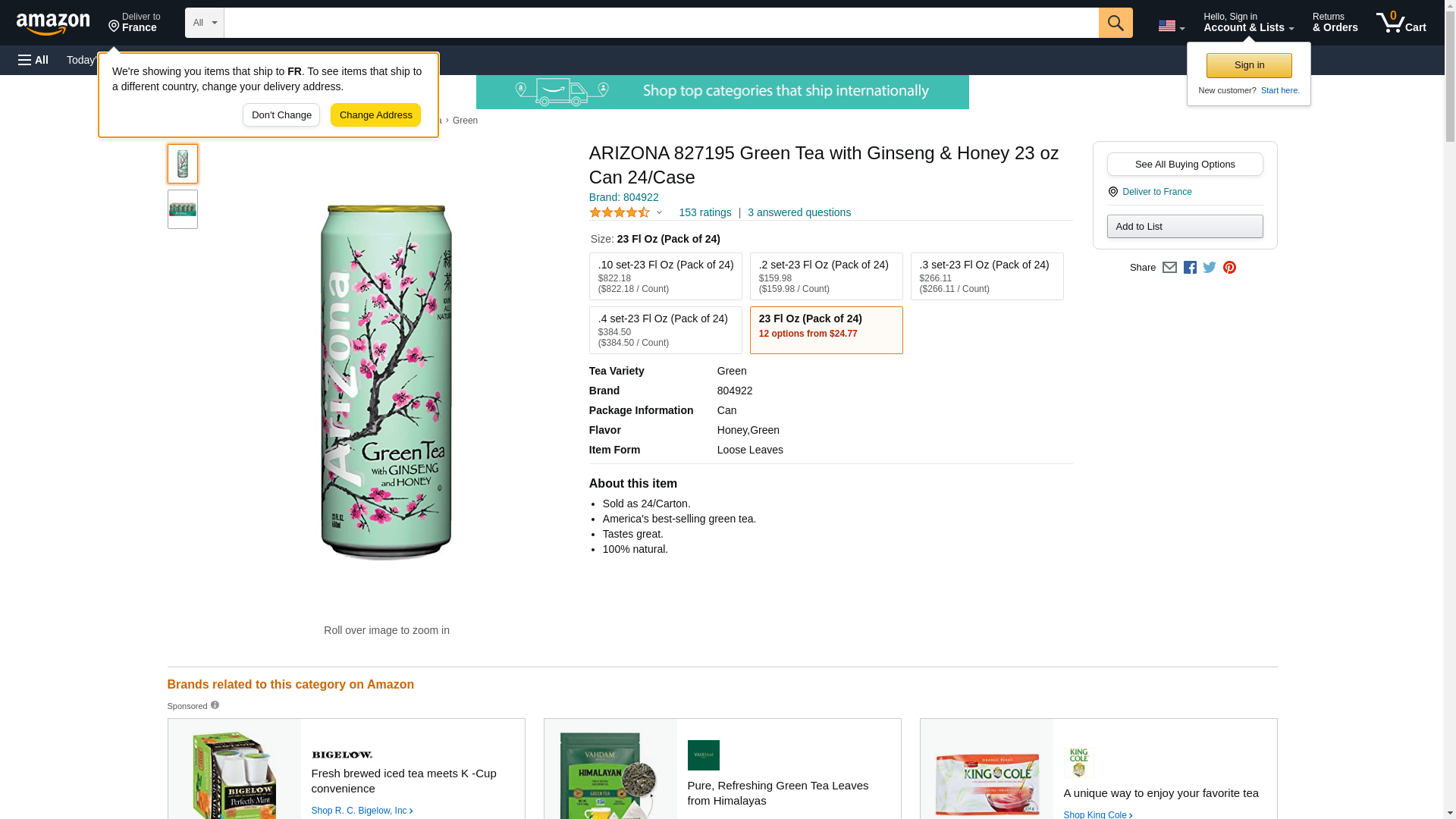Click into the Amazon search field
1456x819 pixels.
(661, 23)
